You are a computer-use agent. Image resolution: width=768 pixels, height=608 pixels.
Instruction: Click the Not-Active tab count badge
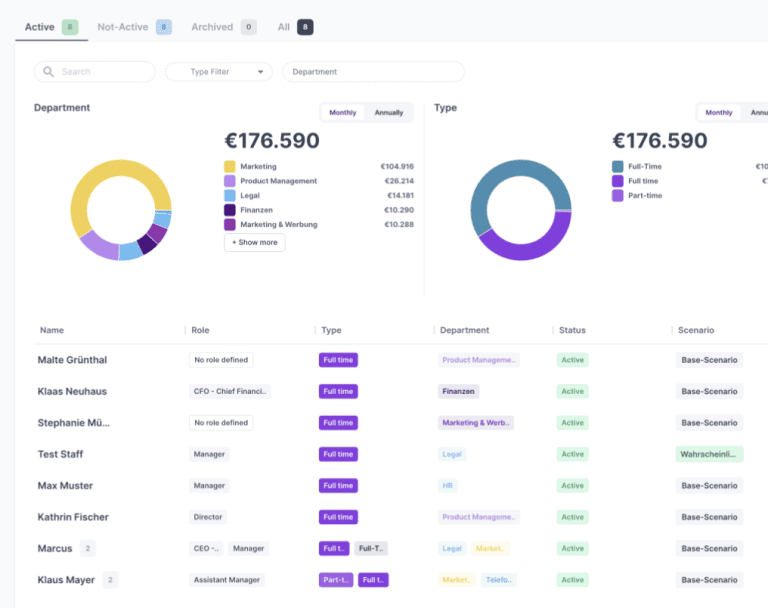(x=164, y=27)
